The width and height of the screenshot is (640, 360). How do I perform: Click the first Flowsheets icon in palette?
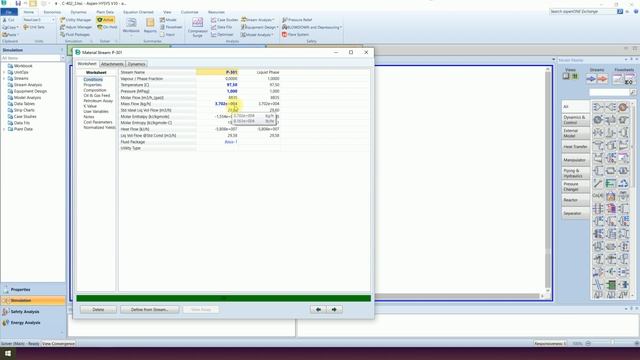(618, 79)
